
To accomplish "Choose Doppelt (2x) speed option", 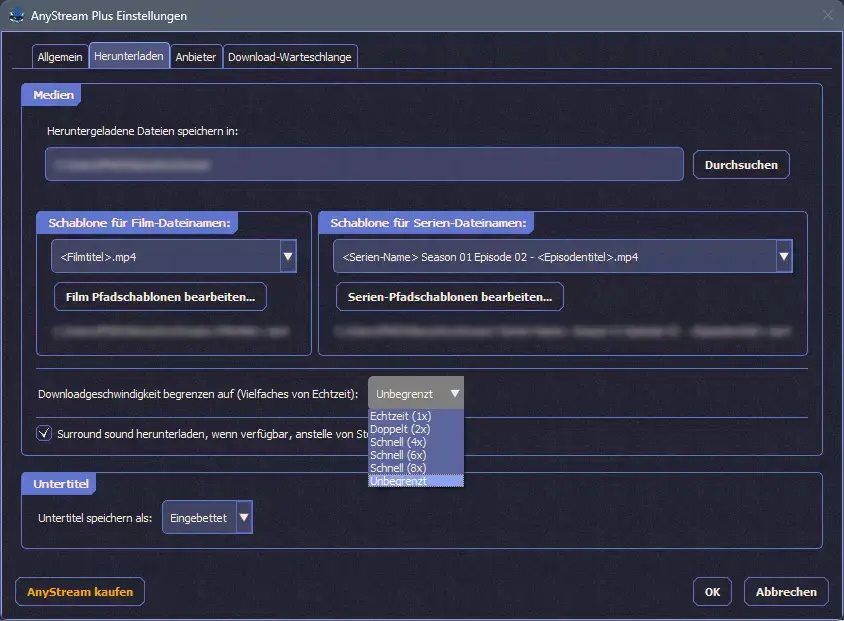I will (416, 429).
